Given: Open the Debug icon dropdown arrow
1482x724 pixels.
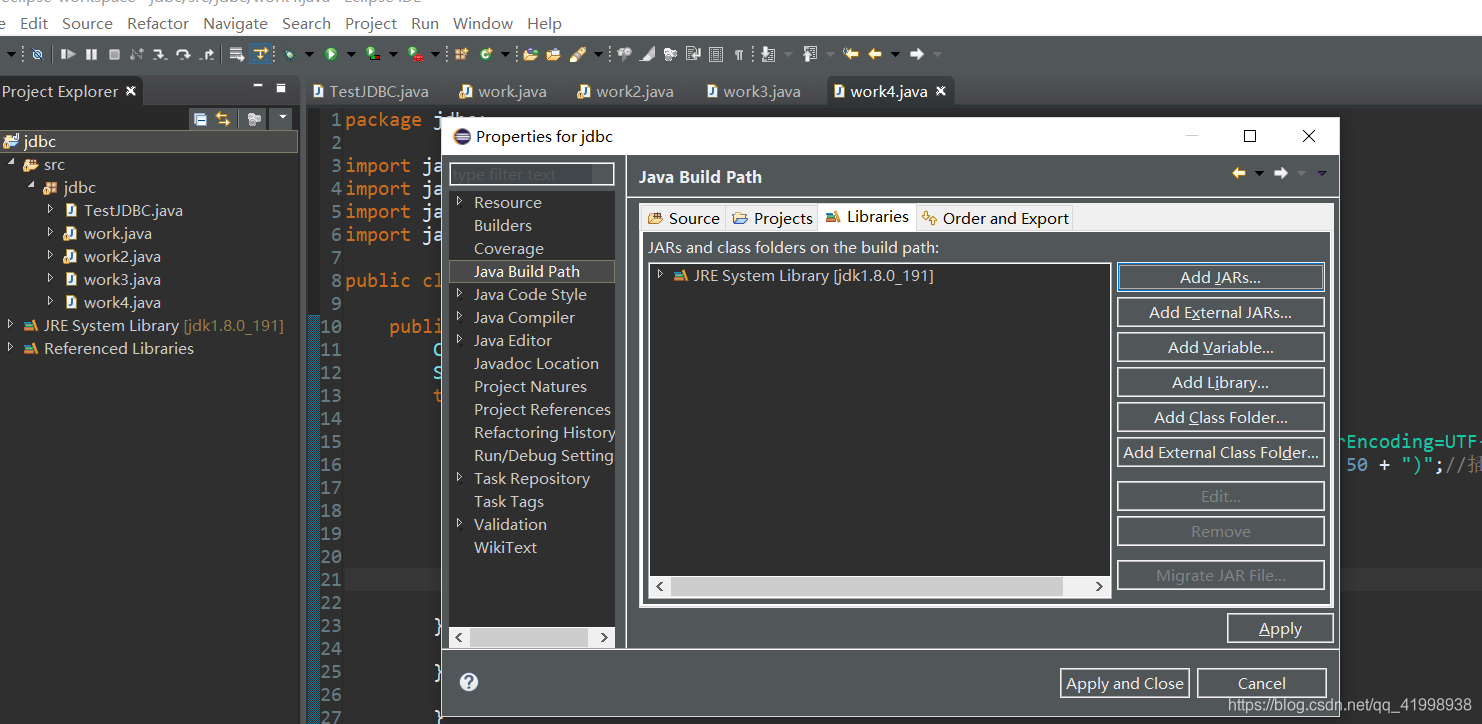Looking at the screenshot, I should 309,54.
